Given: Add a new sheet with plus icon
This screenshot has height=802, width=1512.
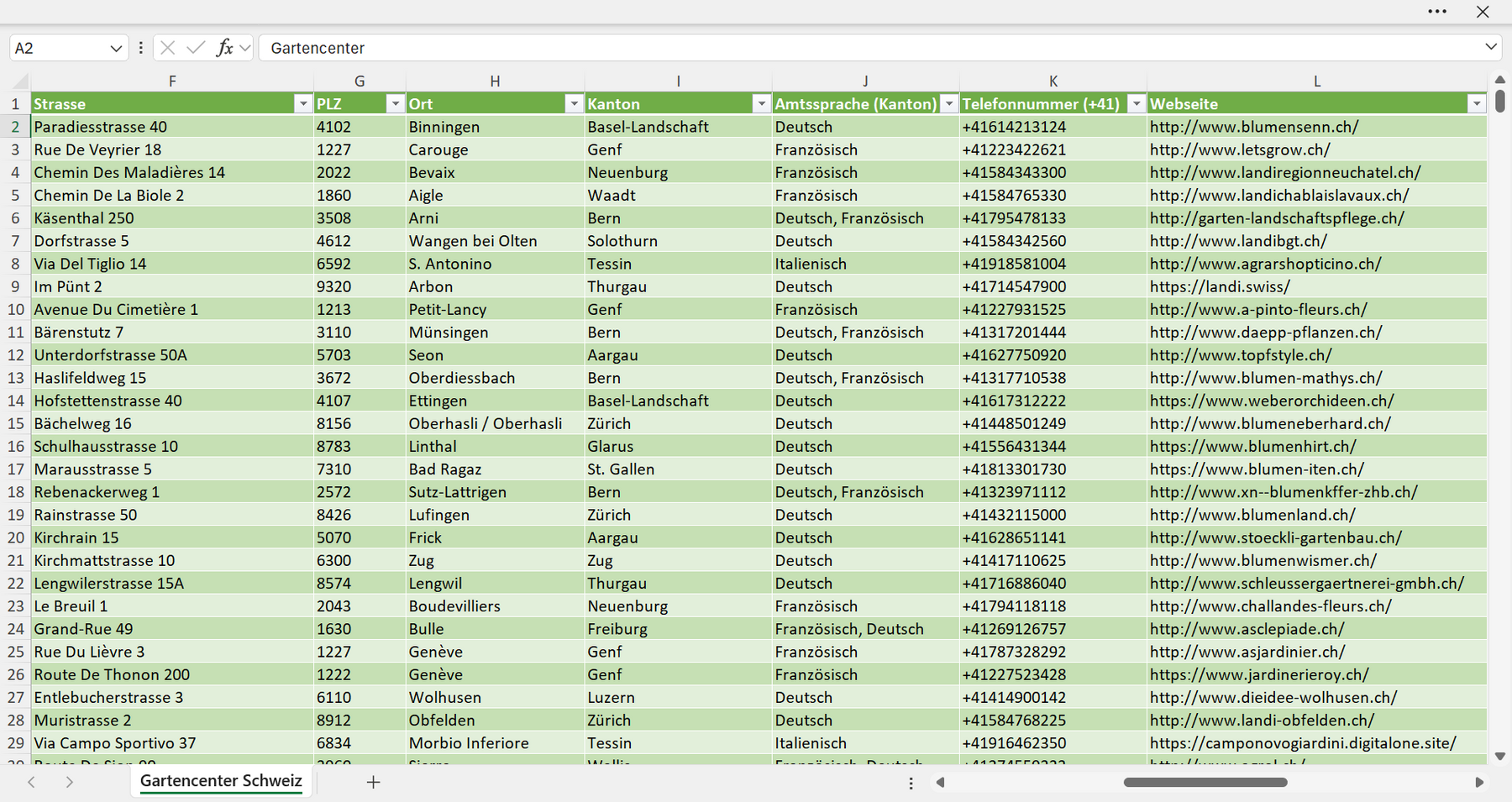Looking at the screenshot, I should pos(374,782).
